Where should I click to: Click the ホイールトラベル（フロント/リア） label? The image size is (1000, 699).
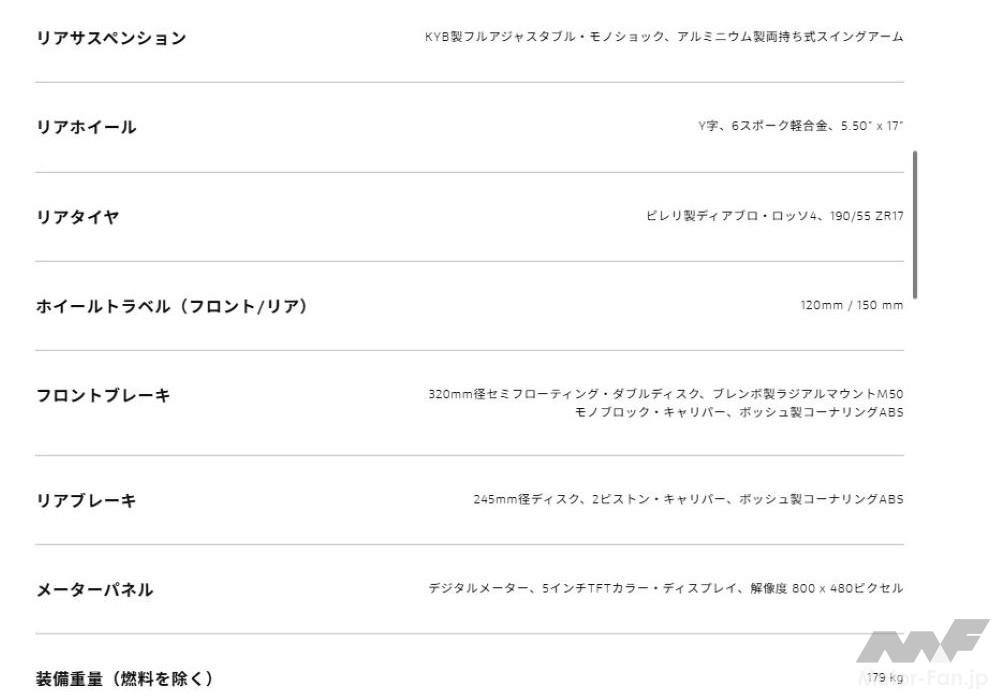pos(171,306)
